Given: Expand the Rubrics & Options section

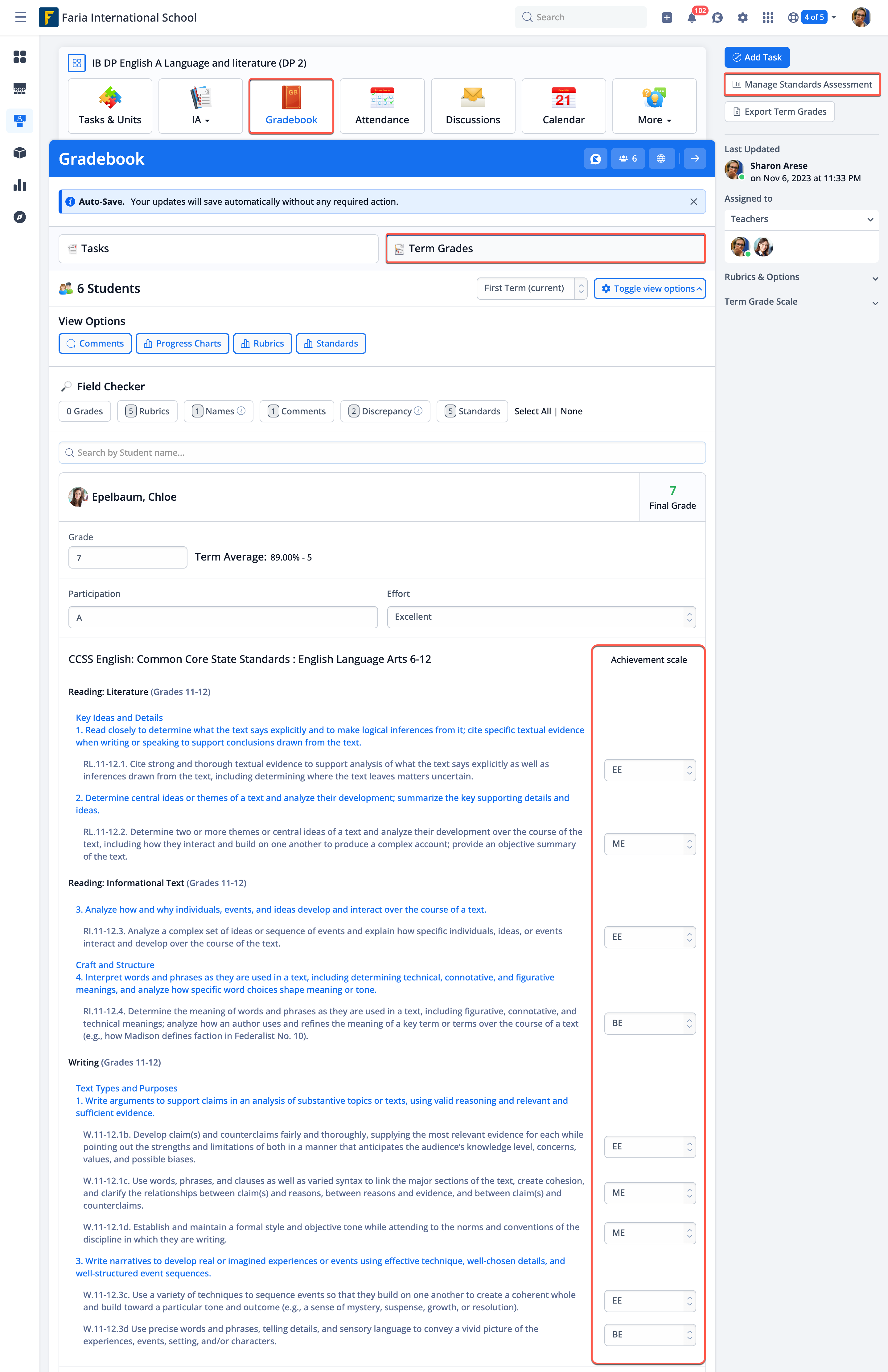Looking at the screenshot, I should (801, 277).
